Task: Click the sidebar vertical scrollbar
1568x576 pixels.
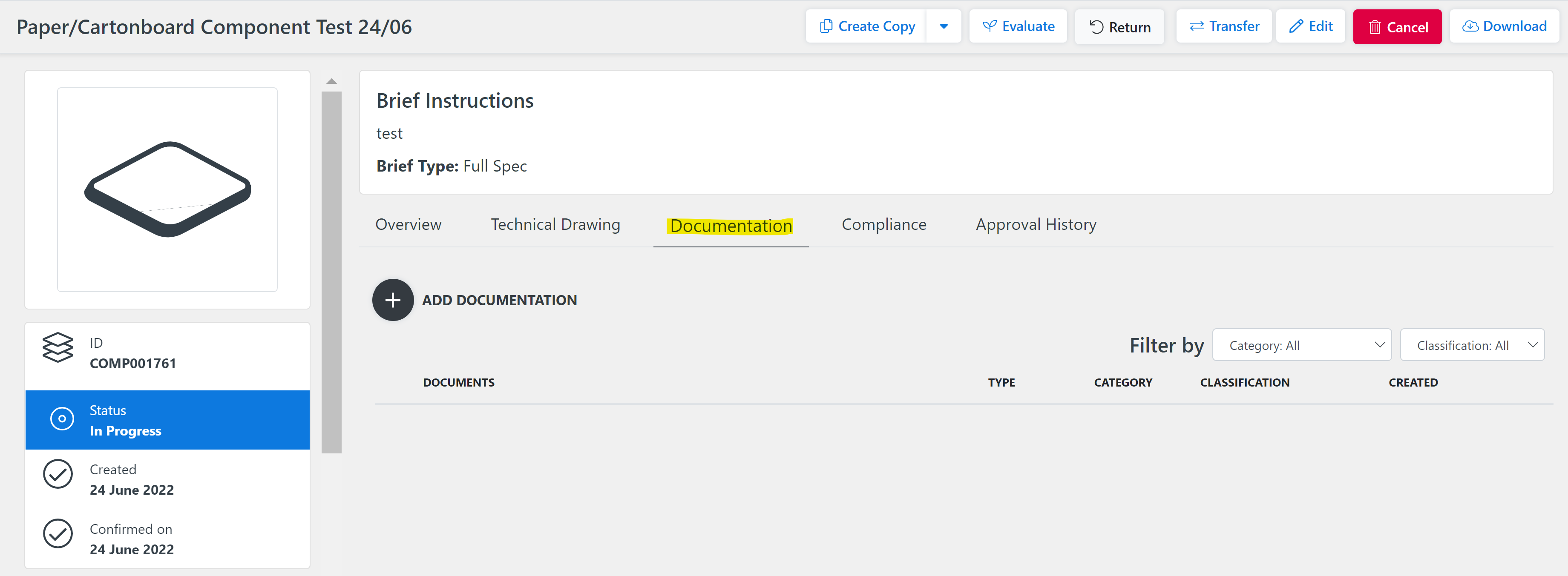Action: tap(332, 272)
